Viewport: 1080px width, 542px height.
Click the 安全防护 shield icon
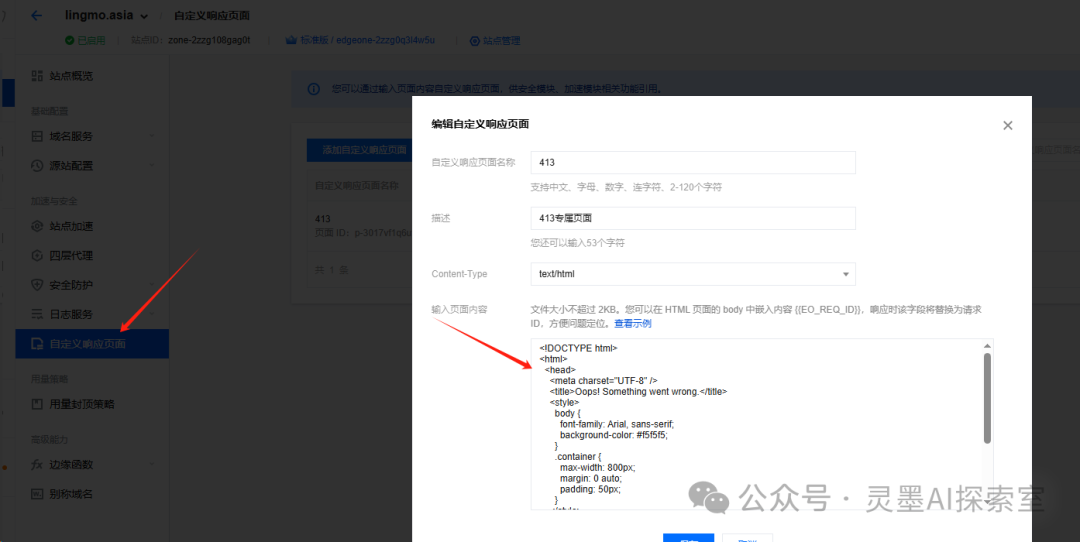click(x=37, y=284)
